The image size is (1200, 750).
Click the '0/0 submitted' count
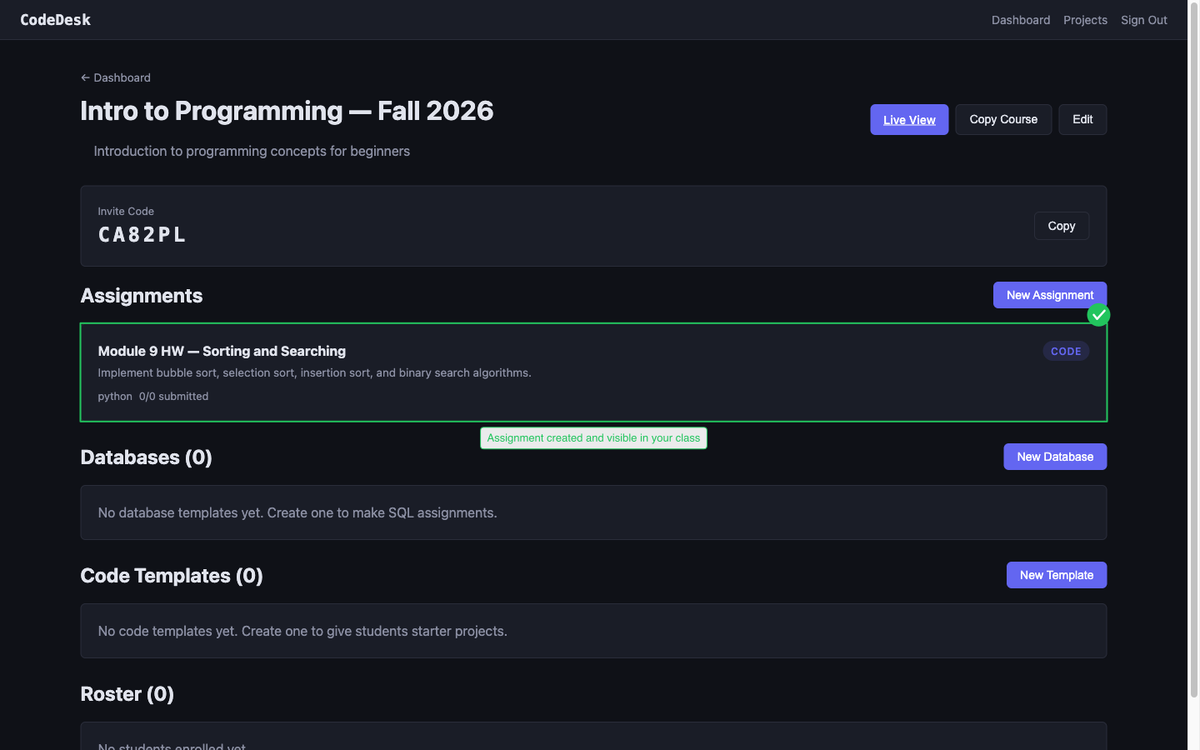point(174,396)
